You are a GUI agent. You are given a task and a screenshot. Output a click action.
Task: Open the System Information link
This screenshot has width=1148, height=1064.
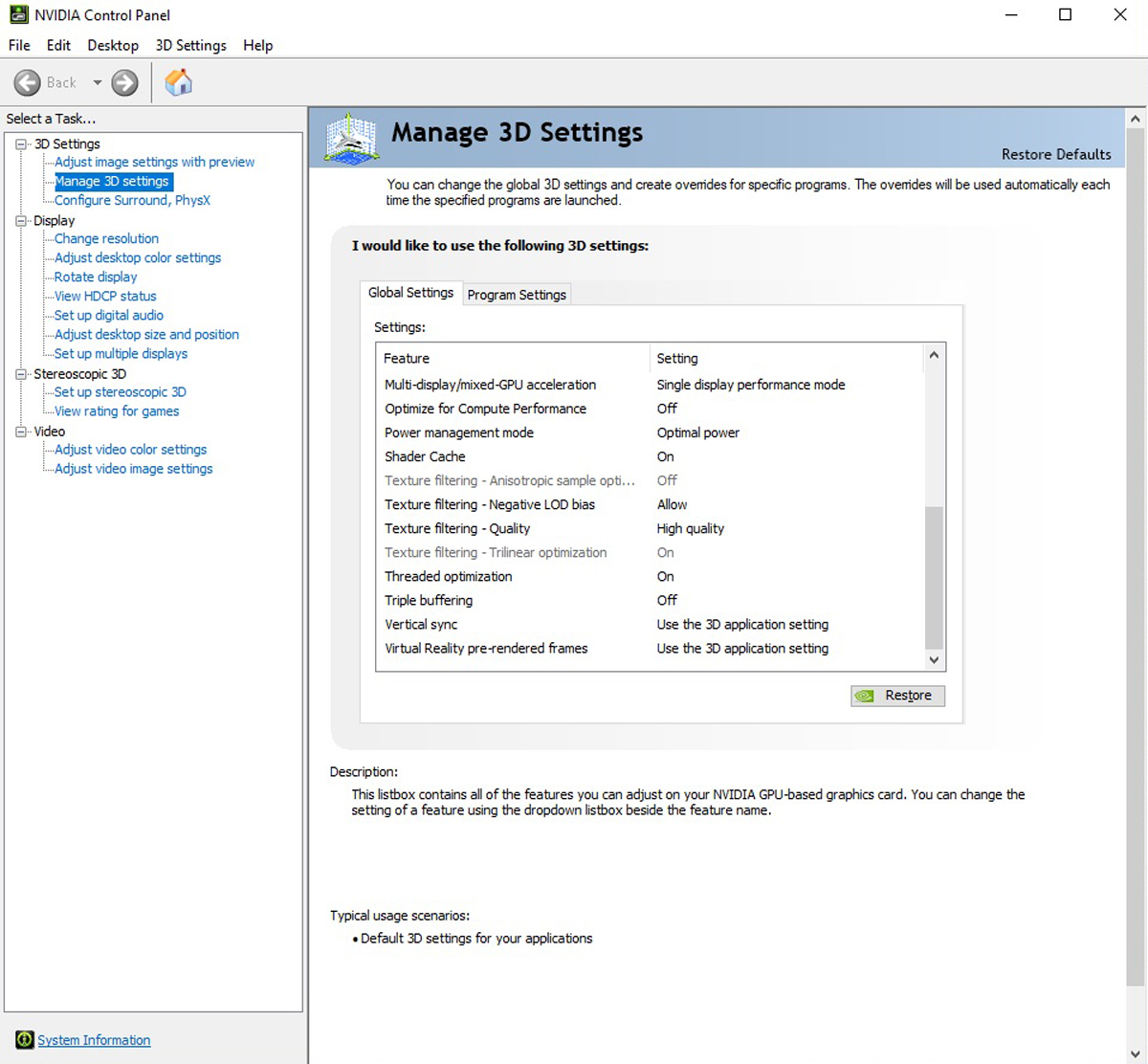tap(94, 1040)
